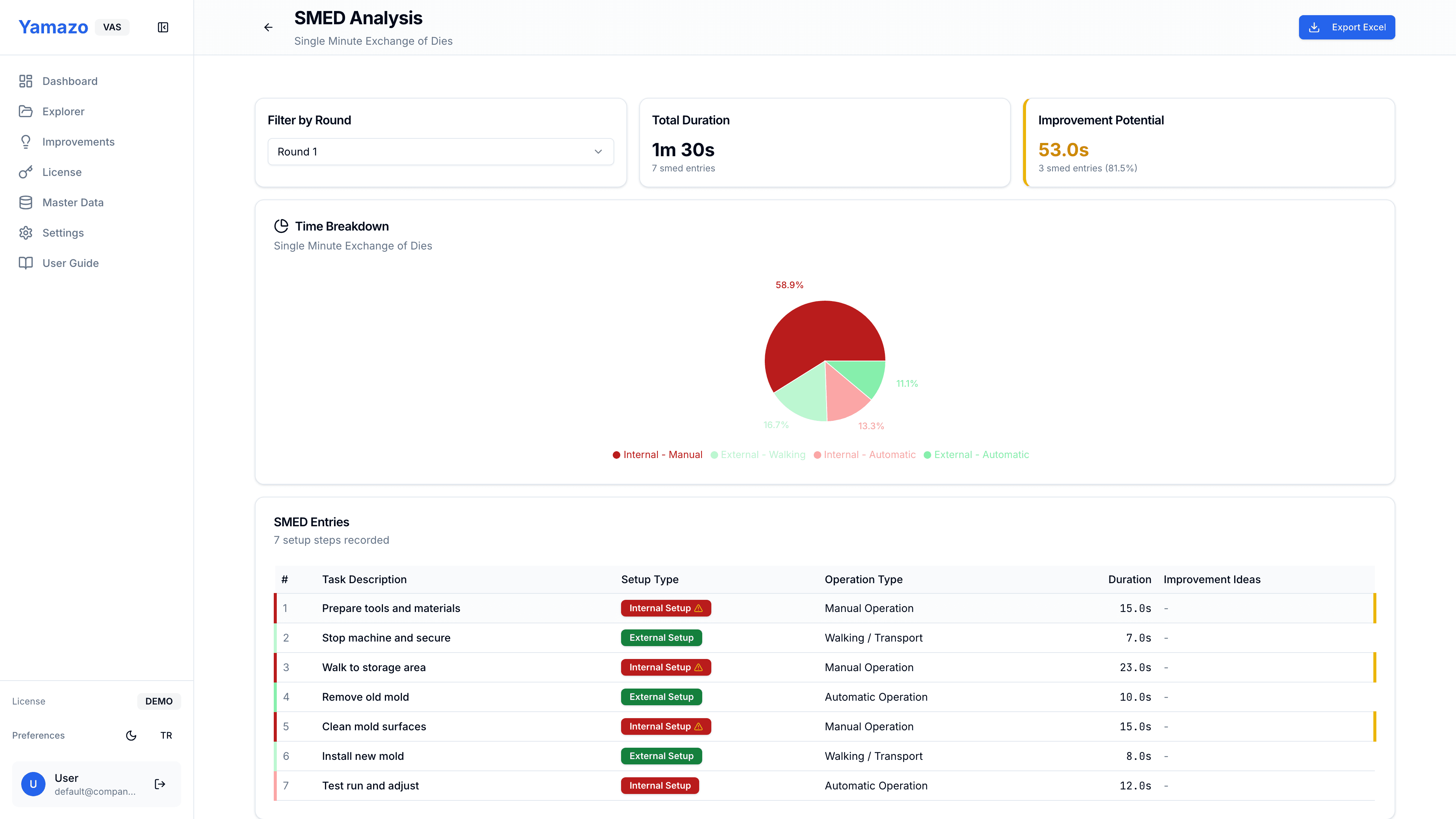Click the Improvements lightbulb icon
Image resolution: width=1456 pixels, height=819 pixels.
pos(25,141)
